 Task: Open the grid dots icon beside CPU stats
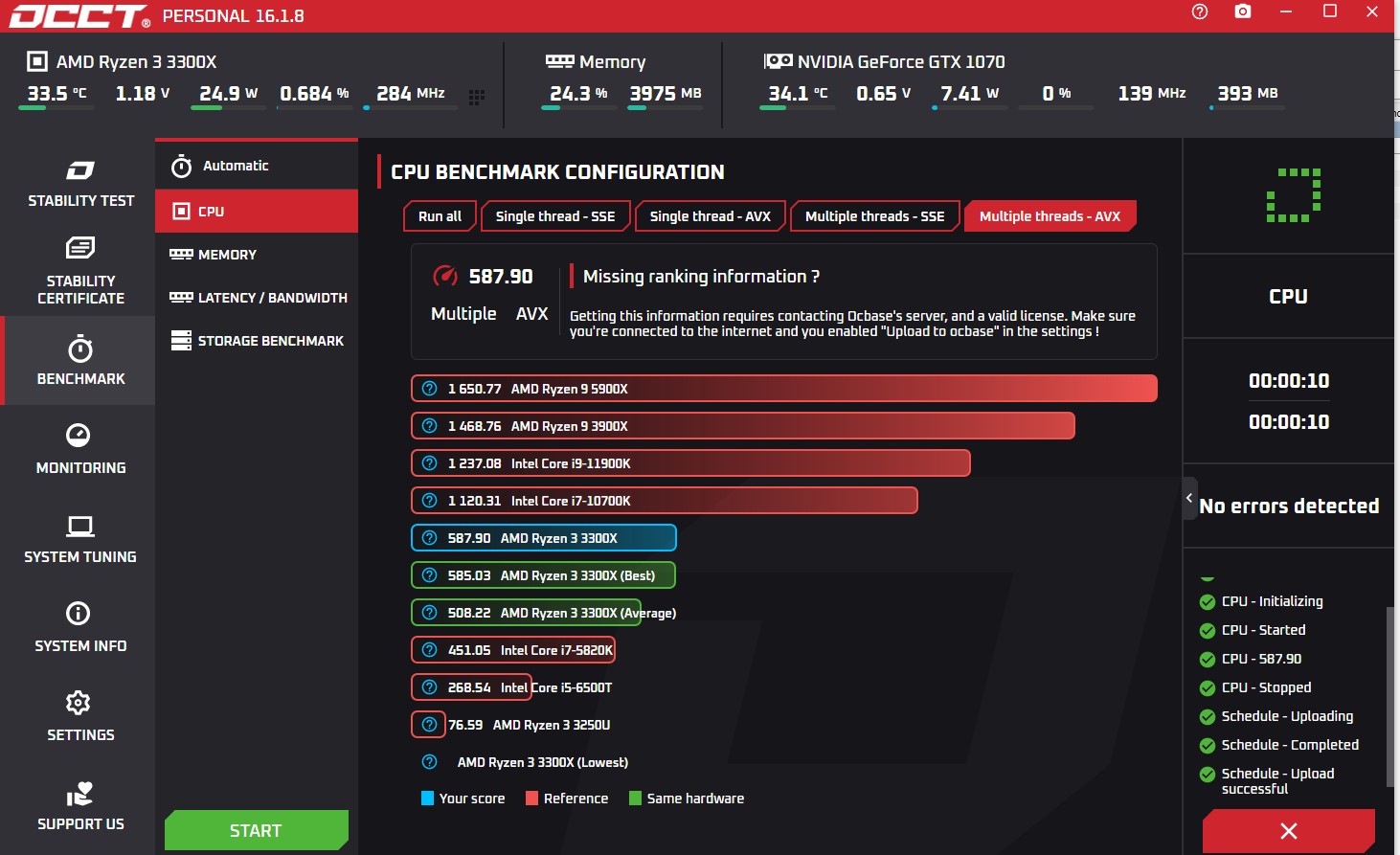click(477, 97)
